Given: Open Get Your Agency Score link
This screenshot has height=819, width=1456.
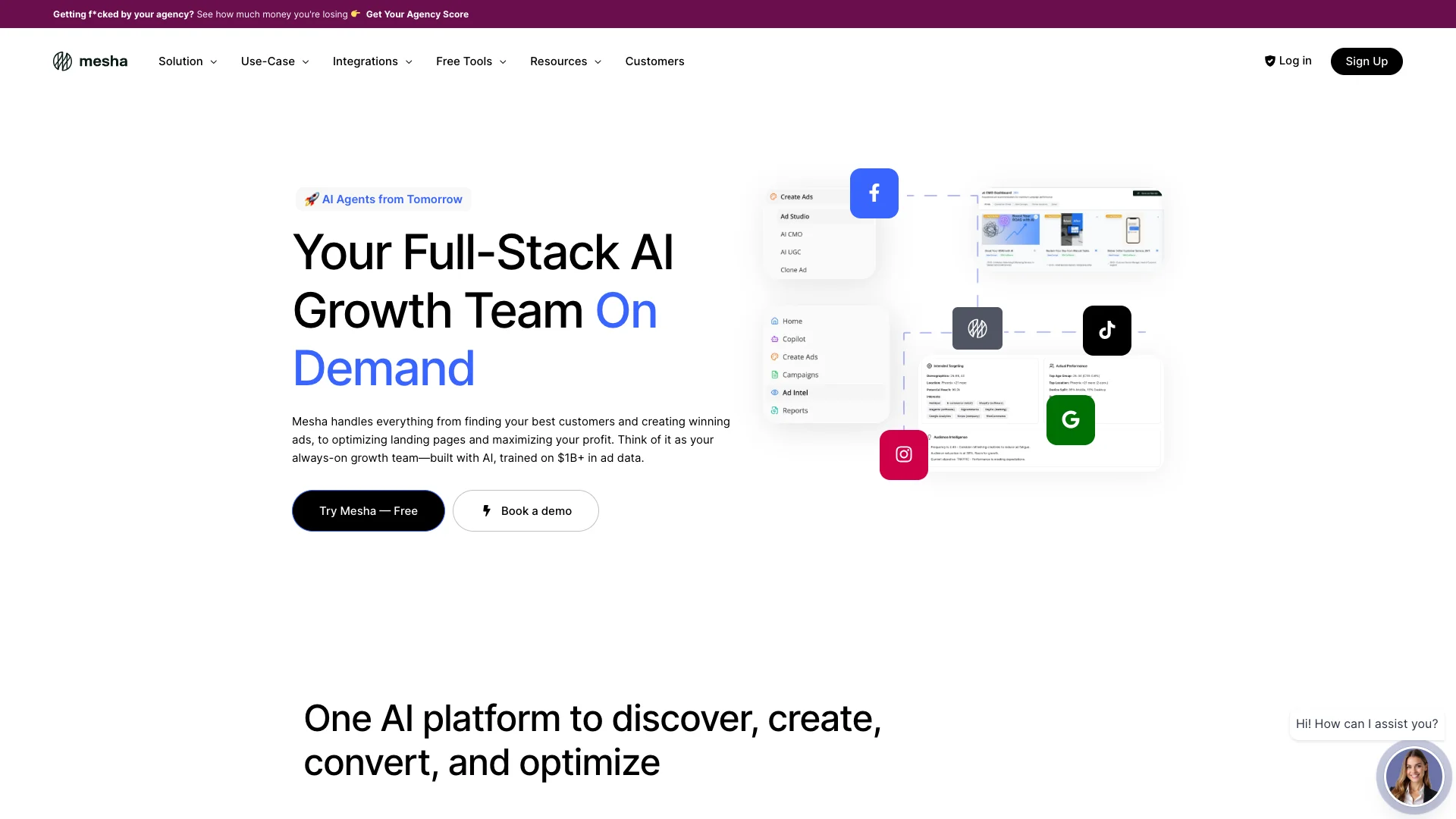Looking at the screenshot, I should point(417,14).
